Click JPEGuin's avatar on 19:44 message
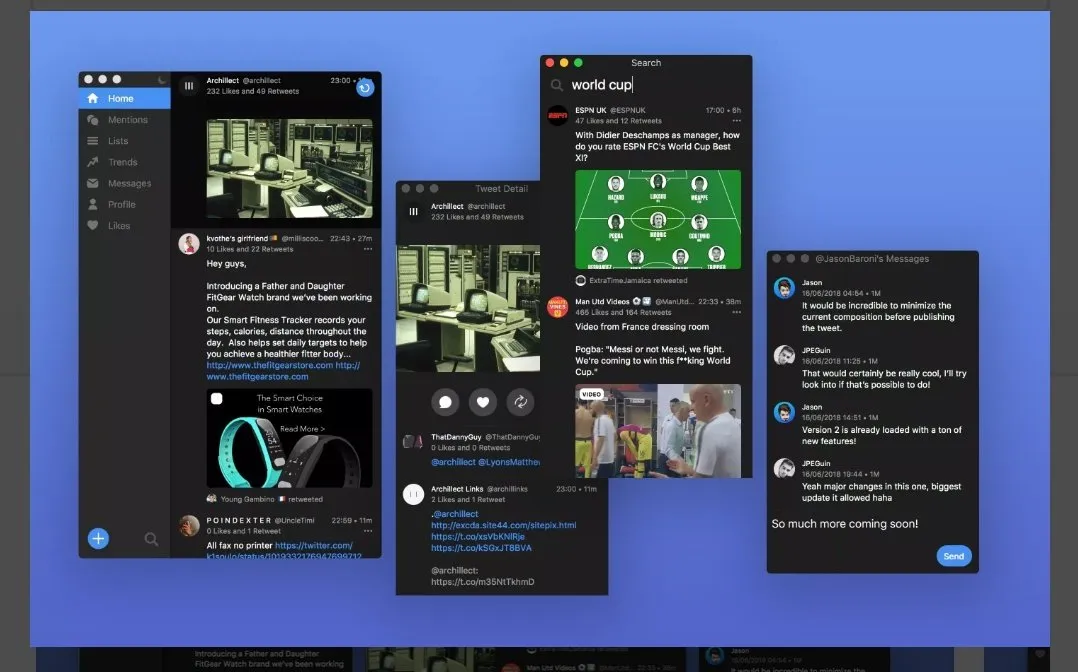This screenshot has height=672, width=1078. click(x=784, y=468)
